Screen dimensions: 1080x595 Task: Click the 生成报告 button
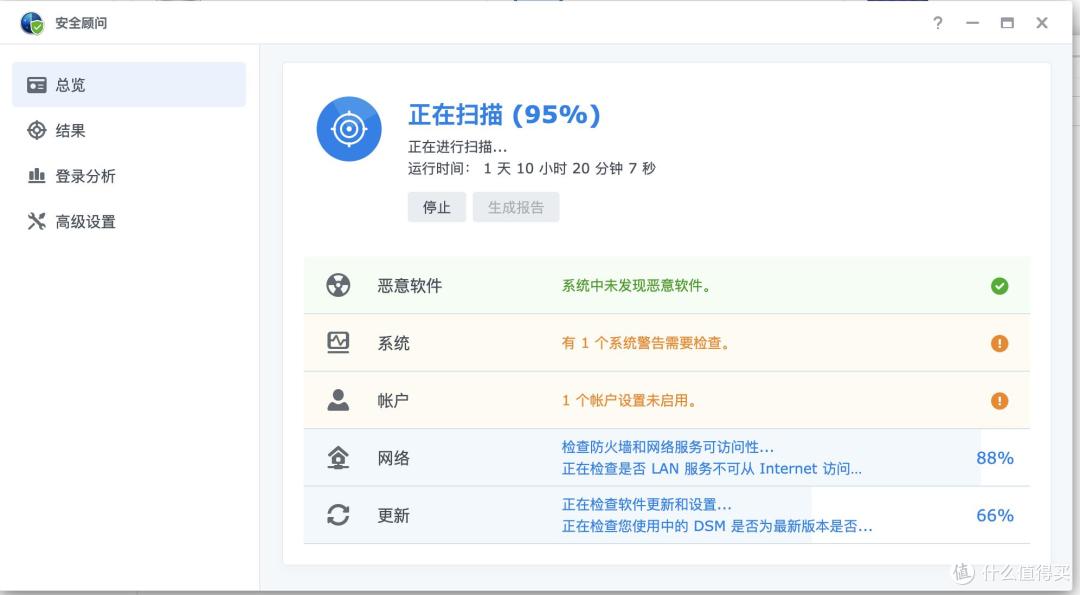tap(516, 207)
